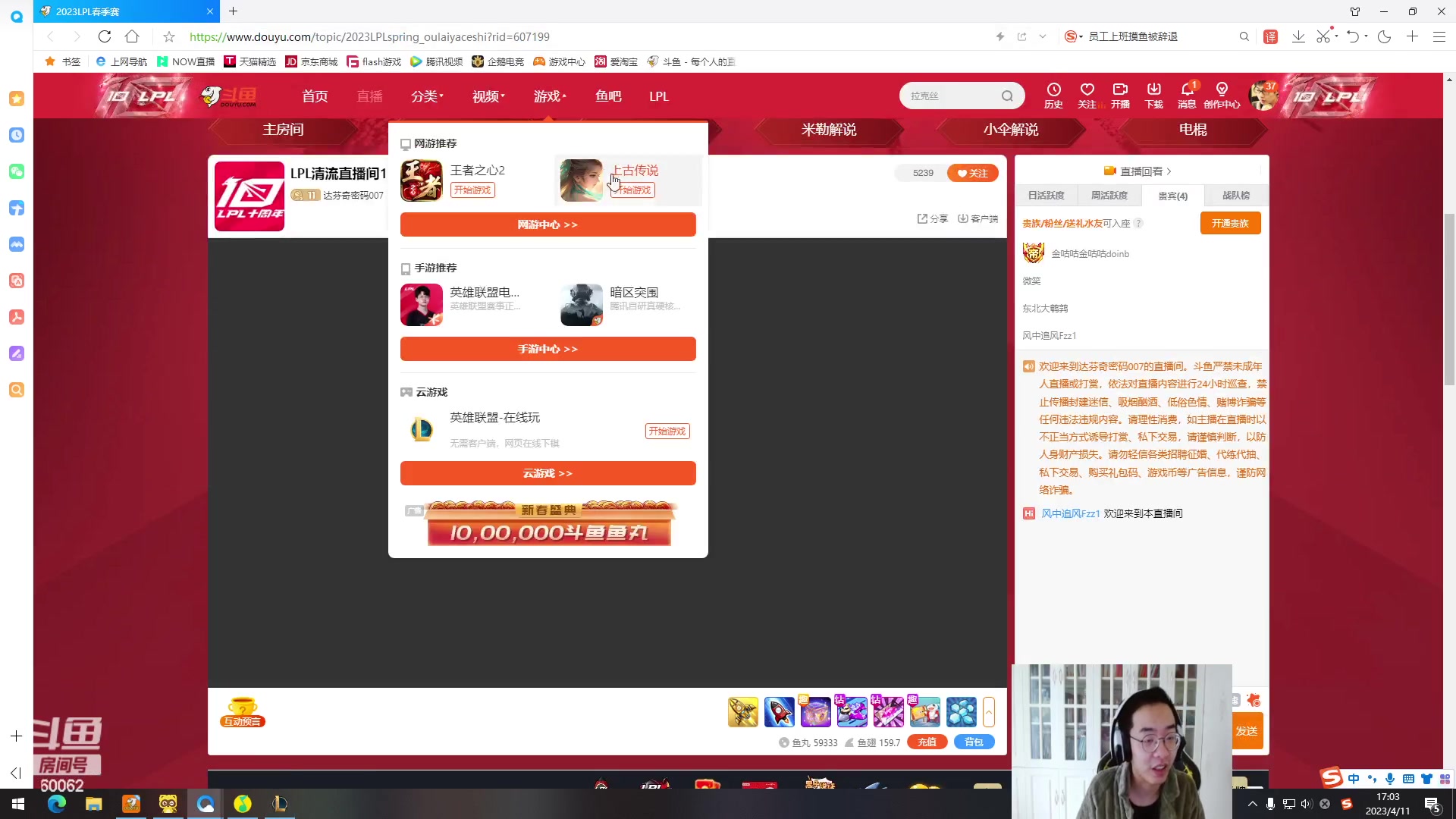Image resolution: width=1456 pixels, height=819 pixels.
Task: Click the 王者之心2 game icon
Action: 422,180
